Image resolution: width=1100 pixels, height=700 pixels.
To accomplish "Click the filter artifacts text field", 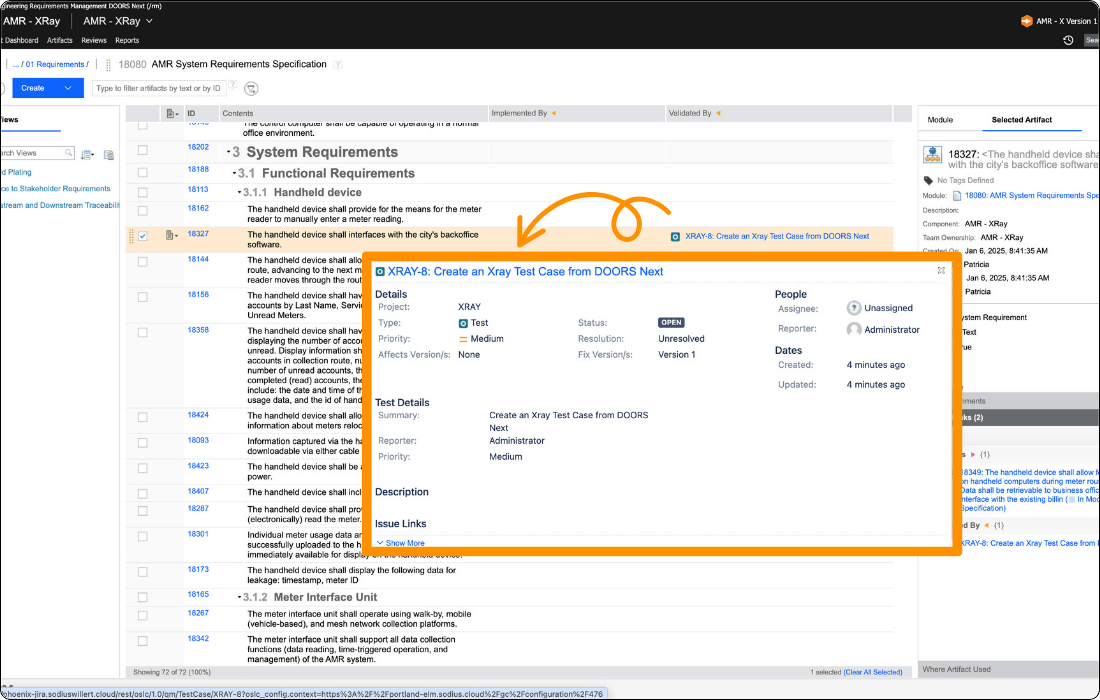I will [160, 88].
